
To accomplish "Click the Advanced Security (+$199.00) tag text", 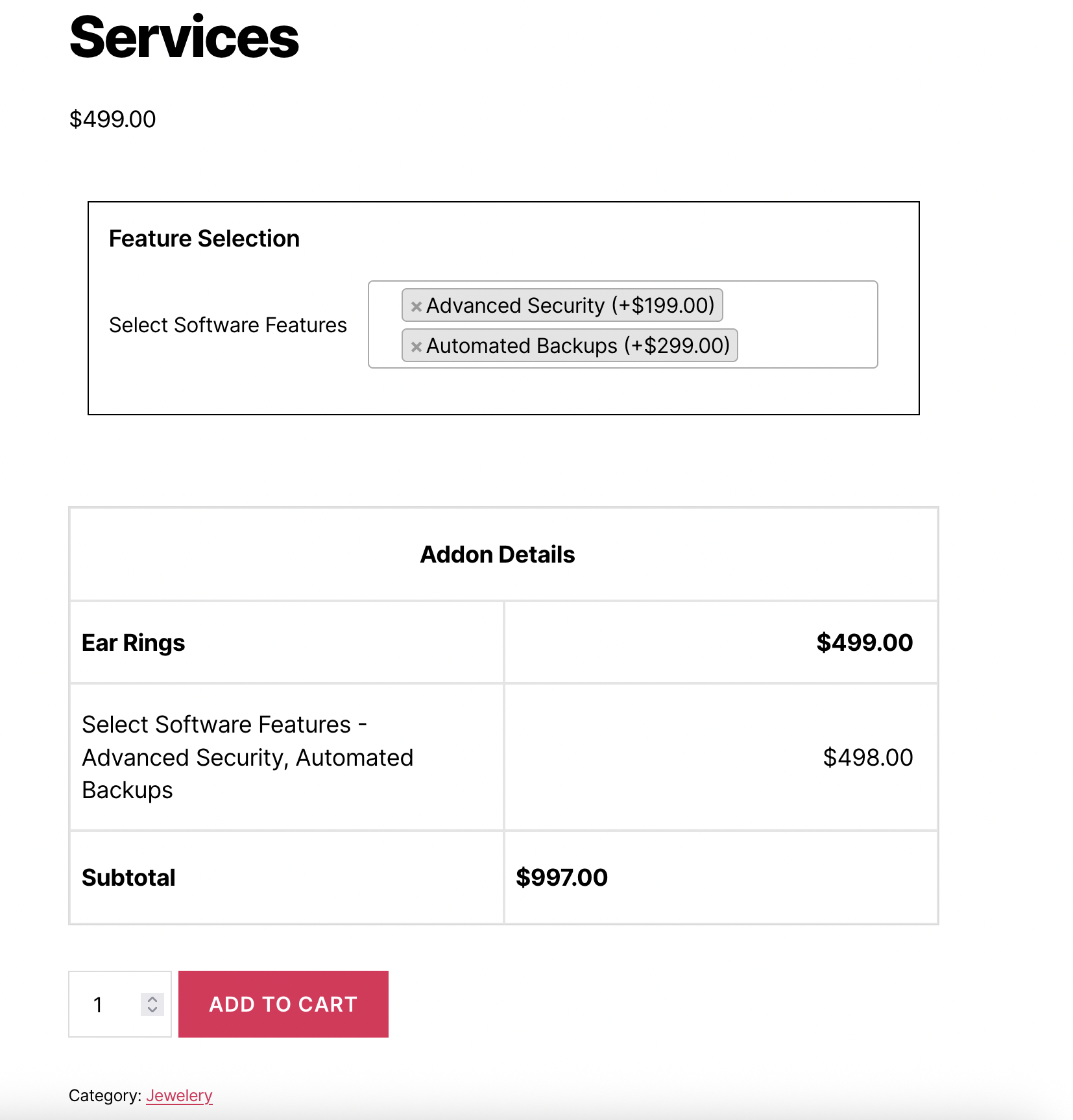I will (x=570, y=306).
